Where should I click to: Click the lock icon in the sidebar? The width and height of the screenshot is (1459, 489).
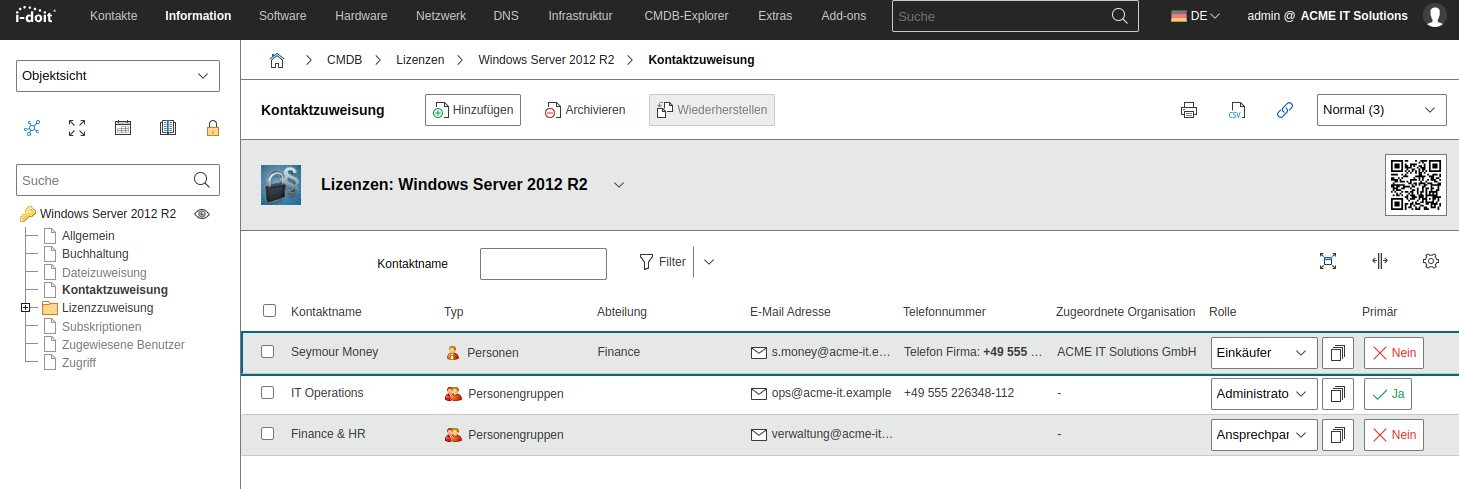pyautogui.click(x=212, y=127)
